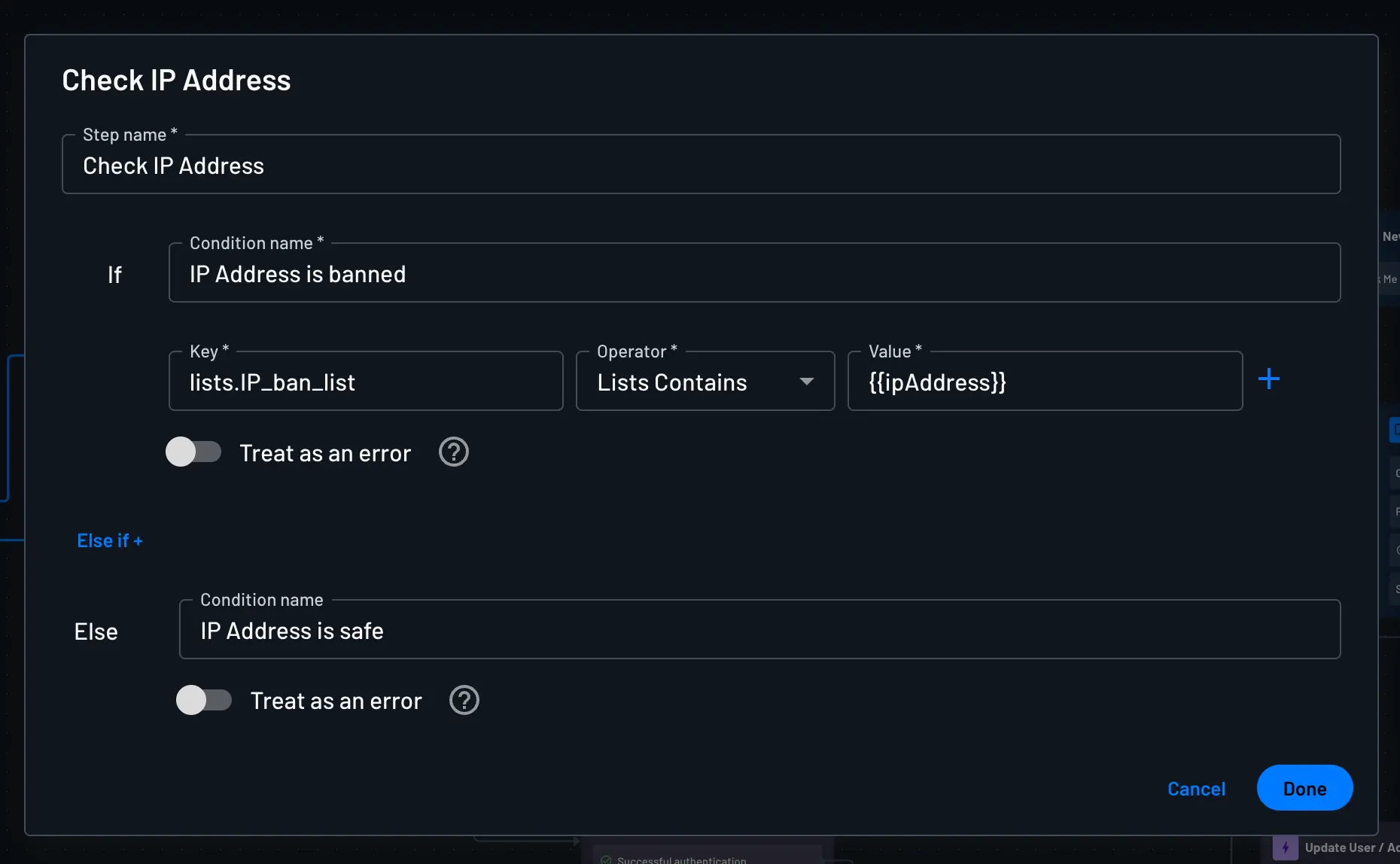Click the Successful authentication check icon
1400x864 pixels.
[x=606, y=859]
